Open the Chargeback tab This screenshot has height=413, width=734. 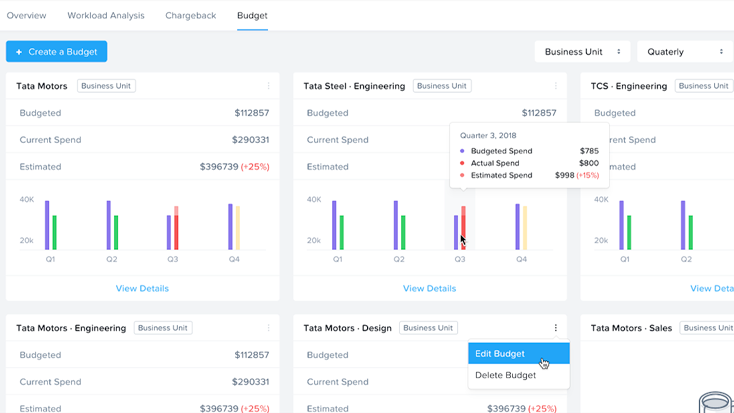coord(190,16)
